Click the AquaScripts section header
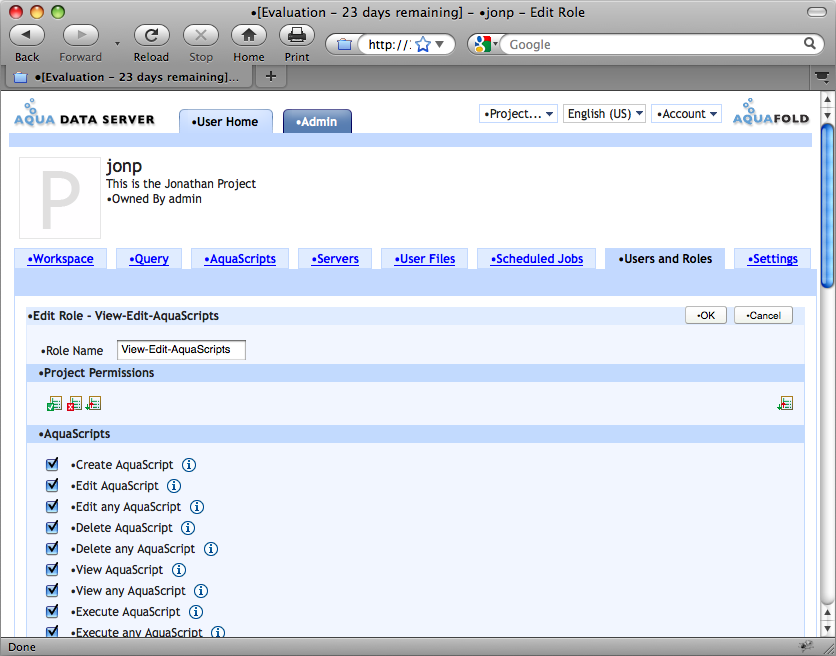The width and height of the screenshot is (836, 656). (415, 434)
